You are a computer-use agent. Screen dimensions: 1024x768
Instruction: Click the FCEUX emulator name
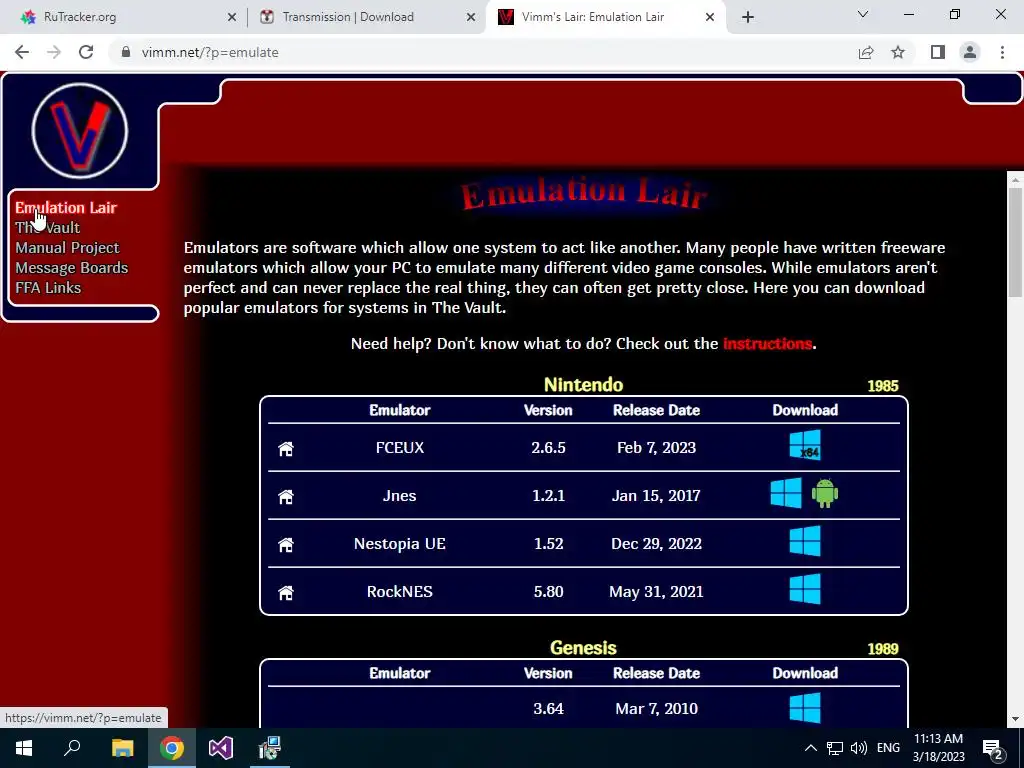[400, 448]
